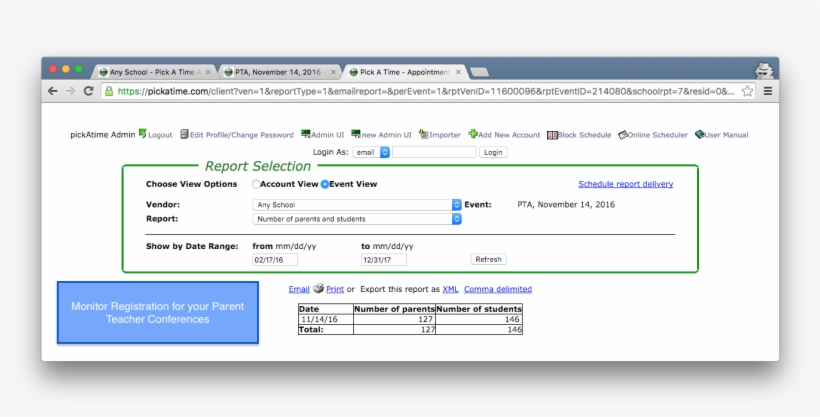Open the User Manual link
The image size is (820, 417).
726,135
